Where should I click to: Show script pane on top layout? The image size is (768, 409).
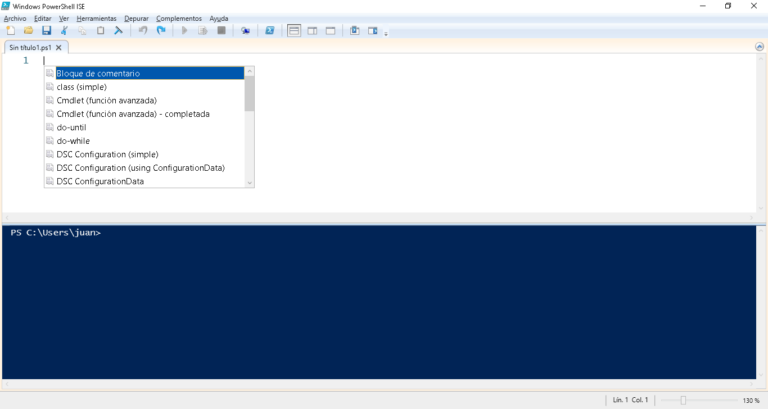click(294, 31)
